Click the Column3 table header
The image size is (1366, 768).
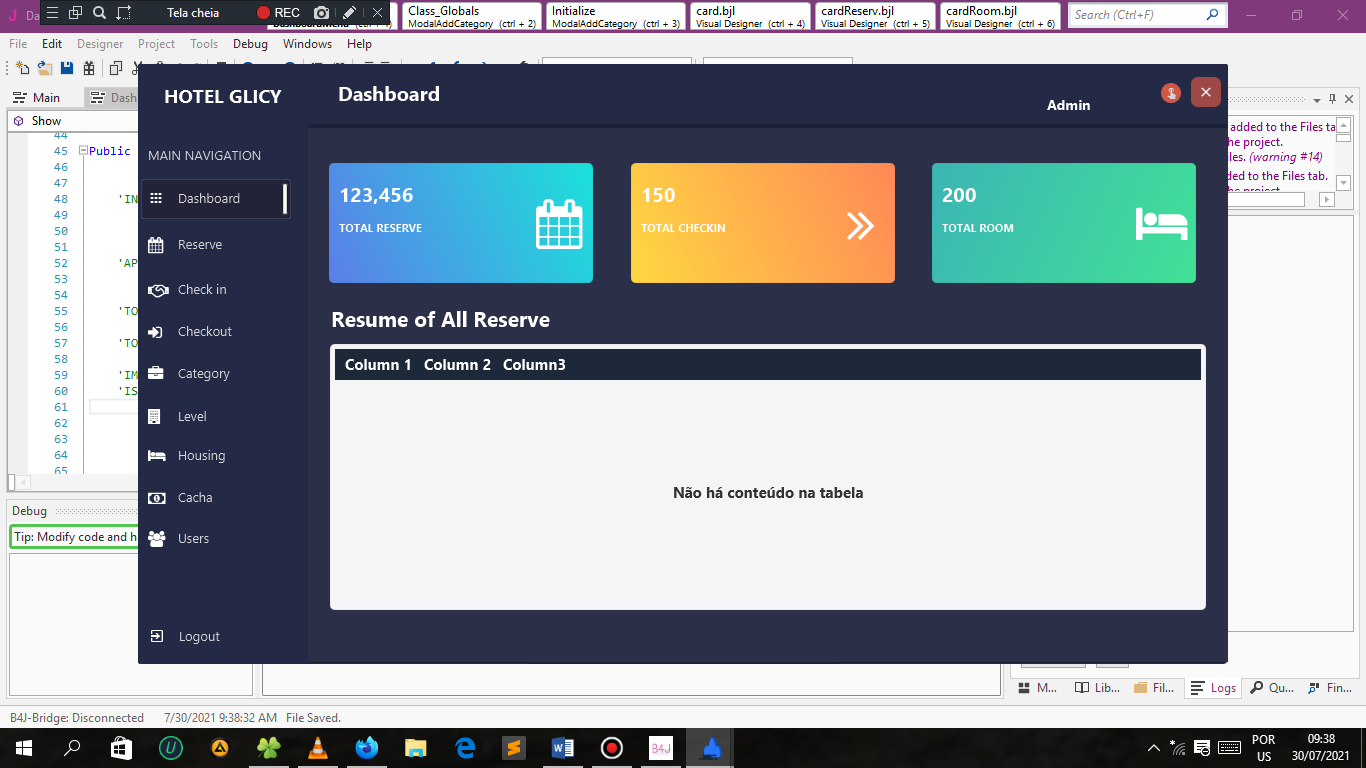click(534, 365)
